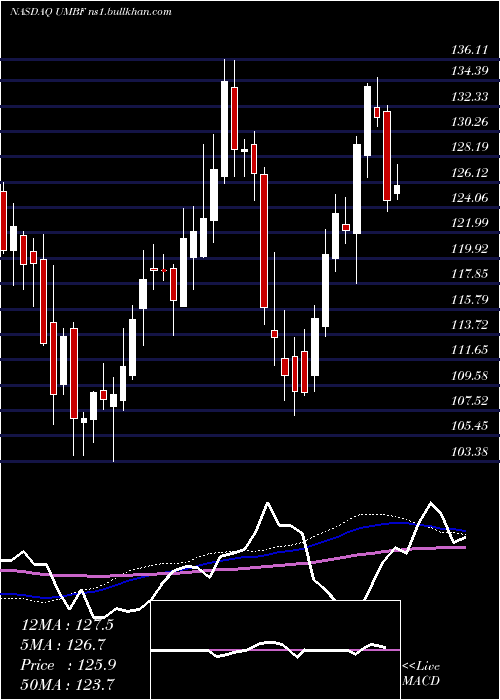Image resolution: width=500 pixels, height=700 pixels.
Task: Select the 134.39 price axis label
Action: coord(470,70)
